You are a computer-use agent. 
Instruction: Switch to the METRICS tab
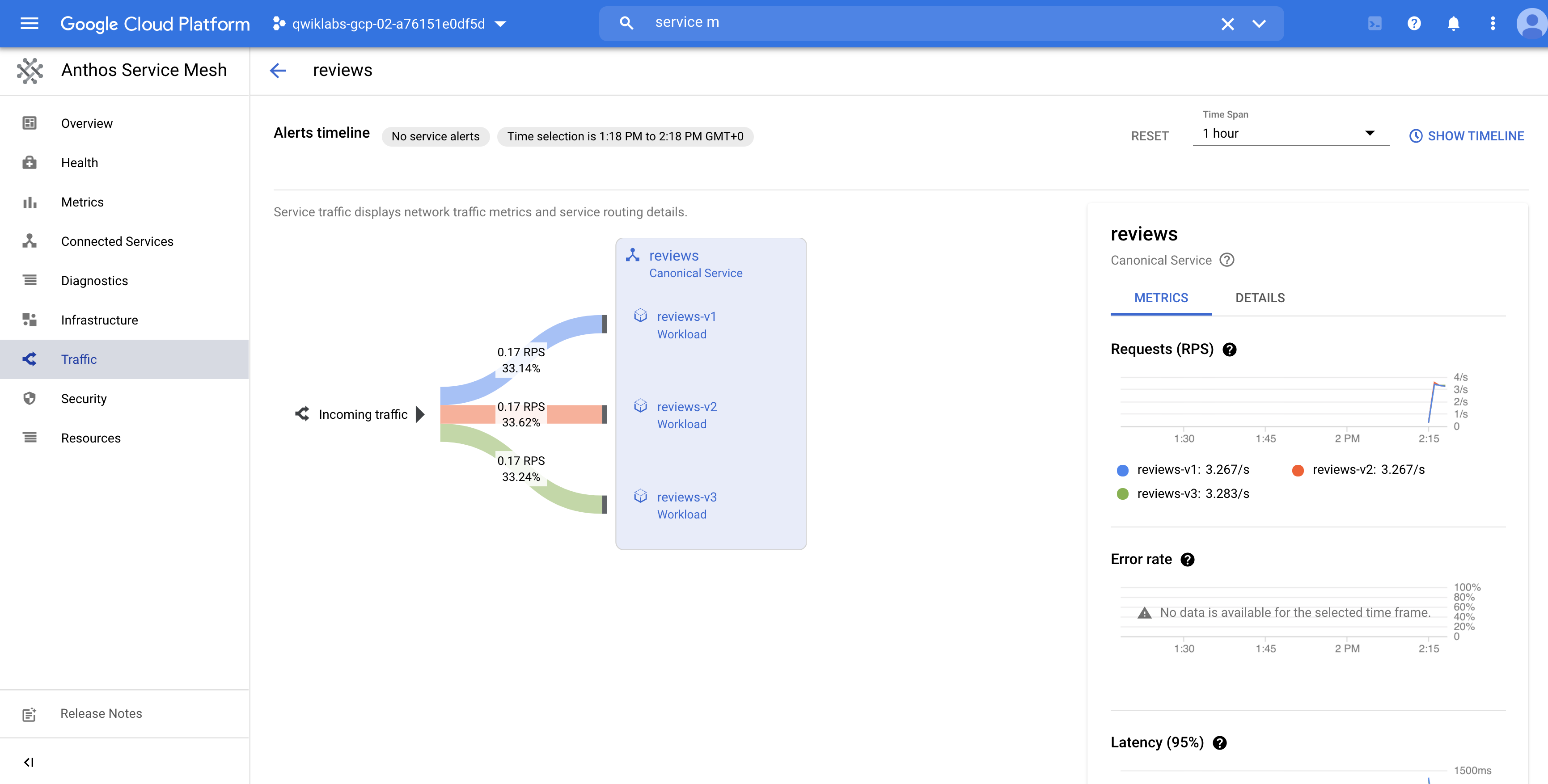(x=1160, y=298)
